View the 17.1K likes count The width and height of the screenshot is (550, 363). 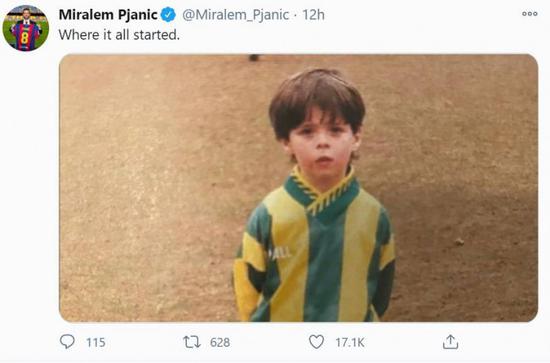click(350, 342)
